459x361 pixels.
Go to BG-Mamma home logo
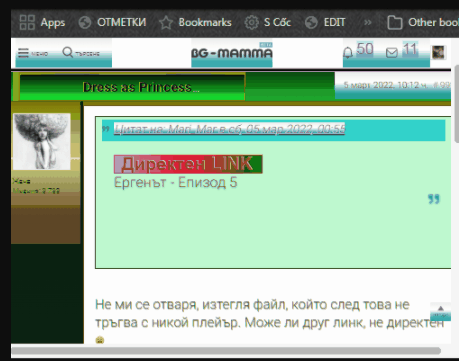232,53
